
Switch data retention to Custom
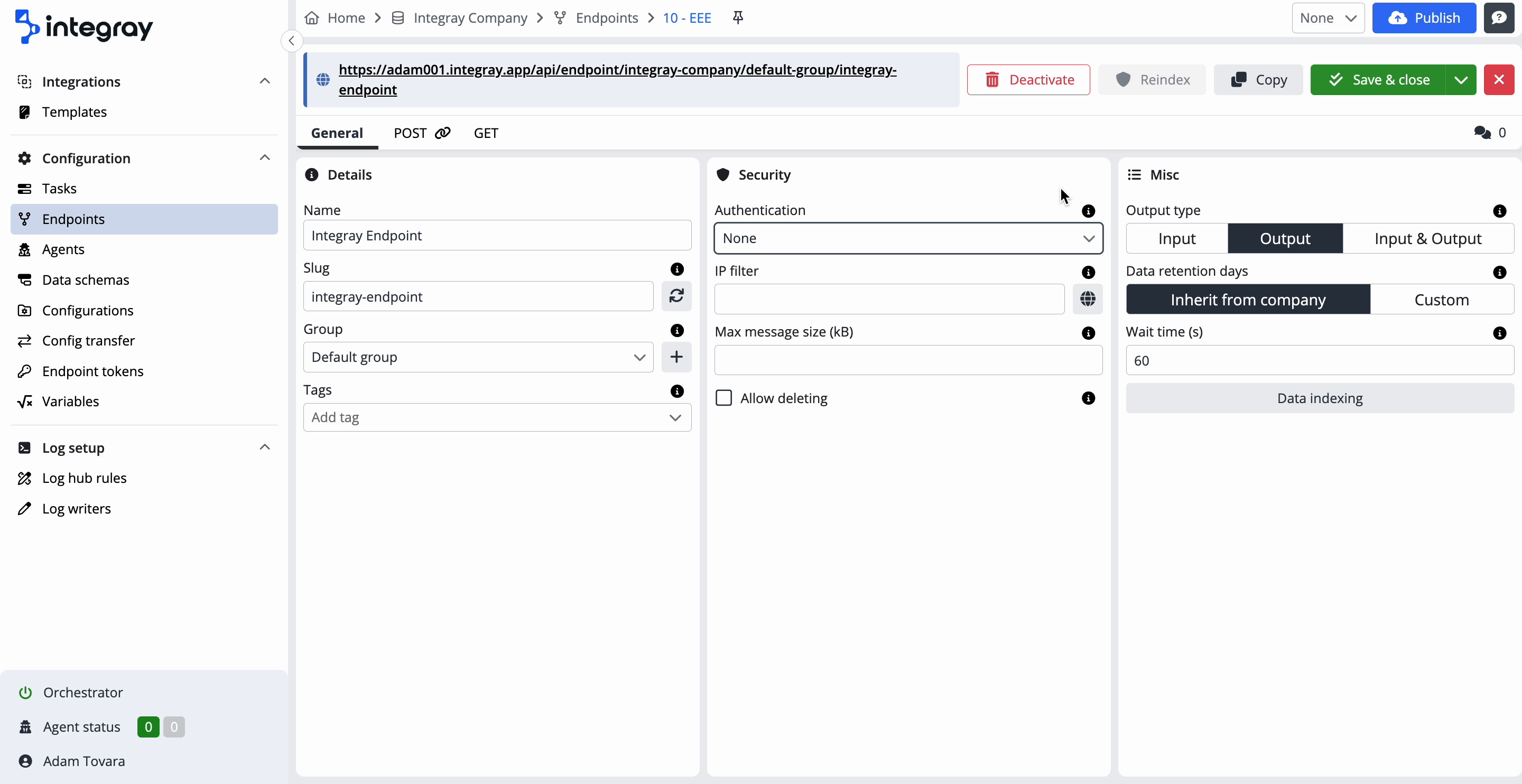pyautogui.click(x=1441, y=300)
